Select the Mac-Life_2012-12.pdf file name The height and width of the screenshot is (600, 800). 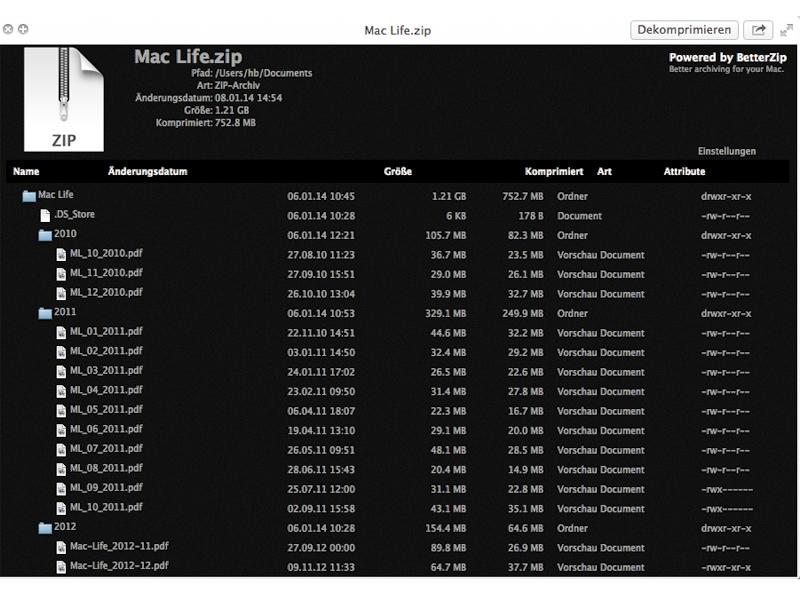coord(119,565)
